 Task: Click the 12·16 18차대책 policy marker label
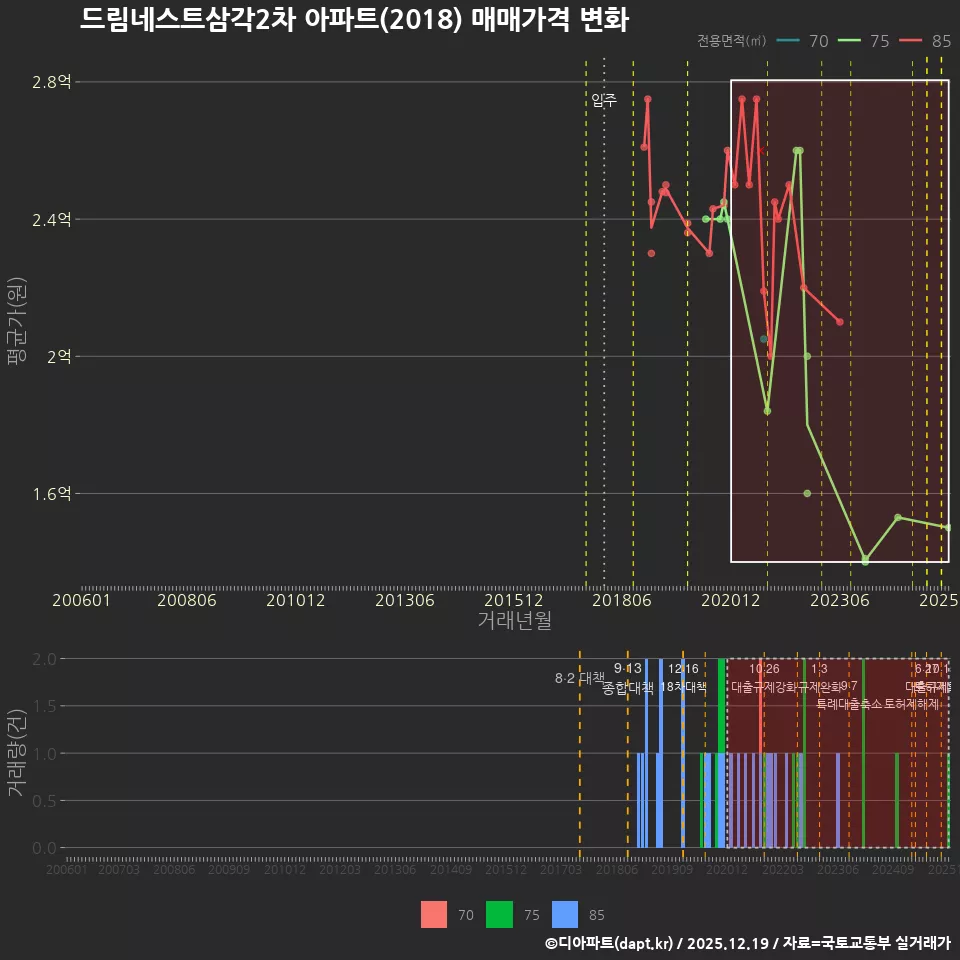coord(683,678)
